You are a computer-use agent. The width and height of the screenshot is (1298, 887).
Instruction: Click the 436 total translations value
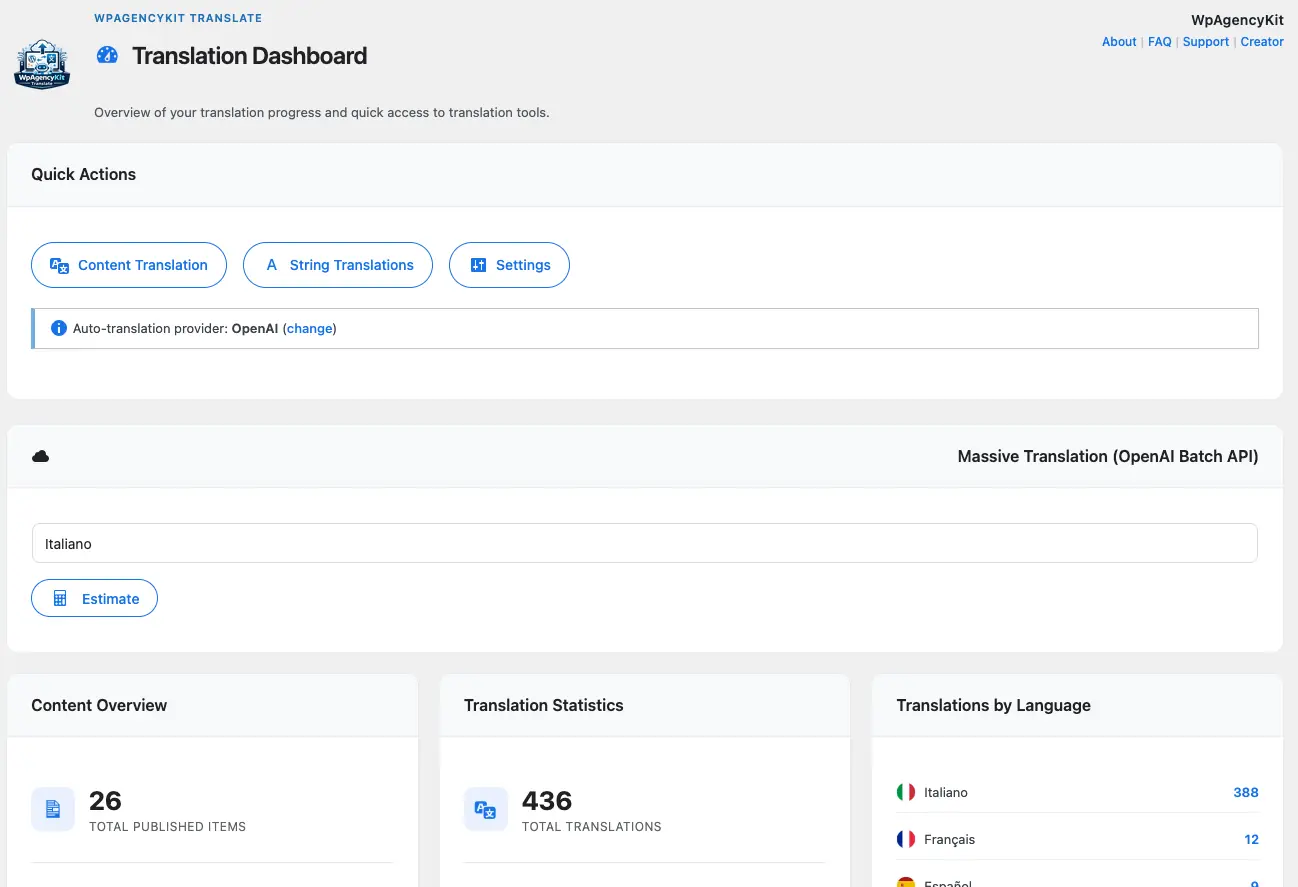point(547,801)
